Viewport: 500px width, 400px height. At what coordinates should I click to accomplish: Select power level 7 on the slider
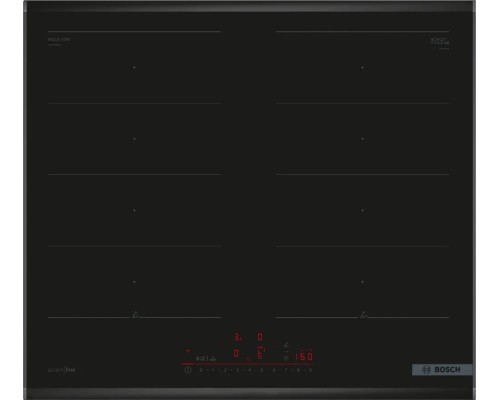coord(286,370)
